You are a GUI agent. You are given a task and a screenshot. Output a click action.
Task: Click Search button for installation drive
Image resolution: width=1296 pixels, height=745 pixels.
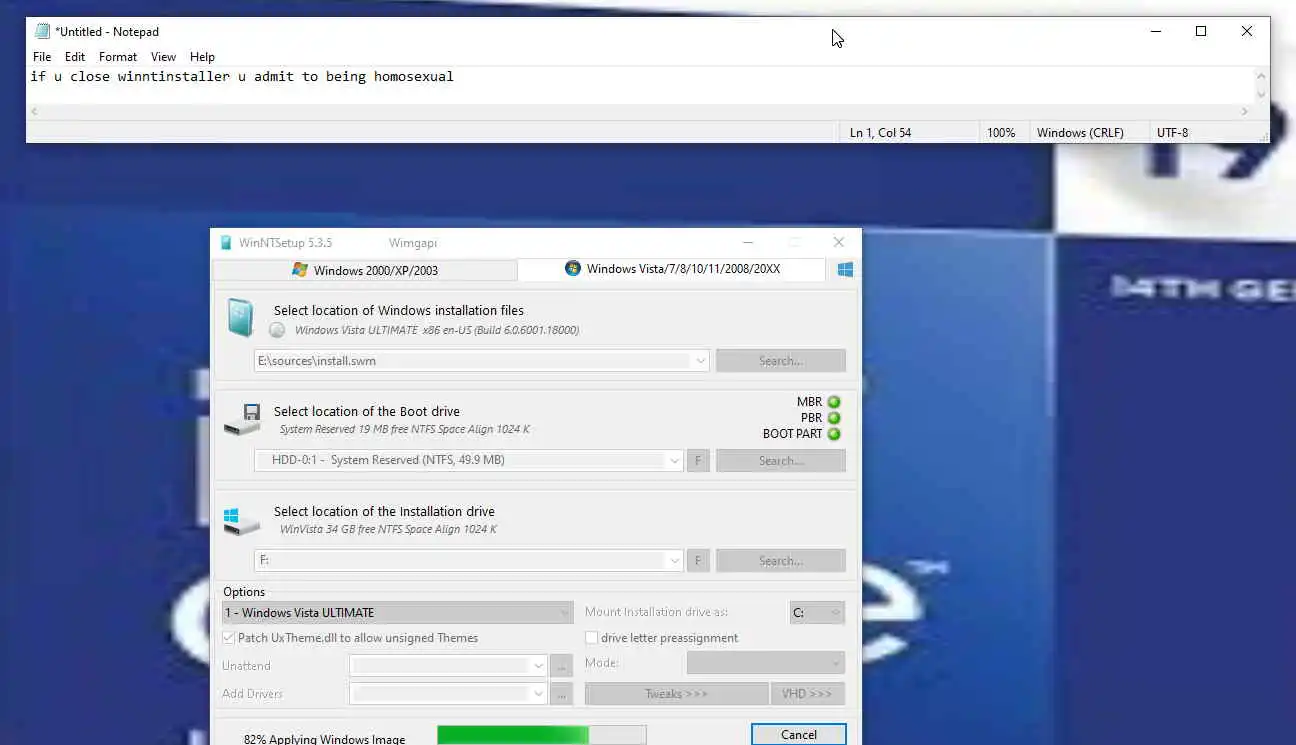781,561
